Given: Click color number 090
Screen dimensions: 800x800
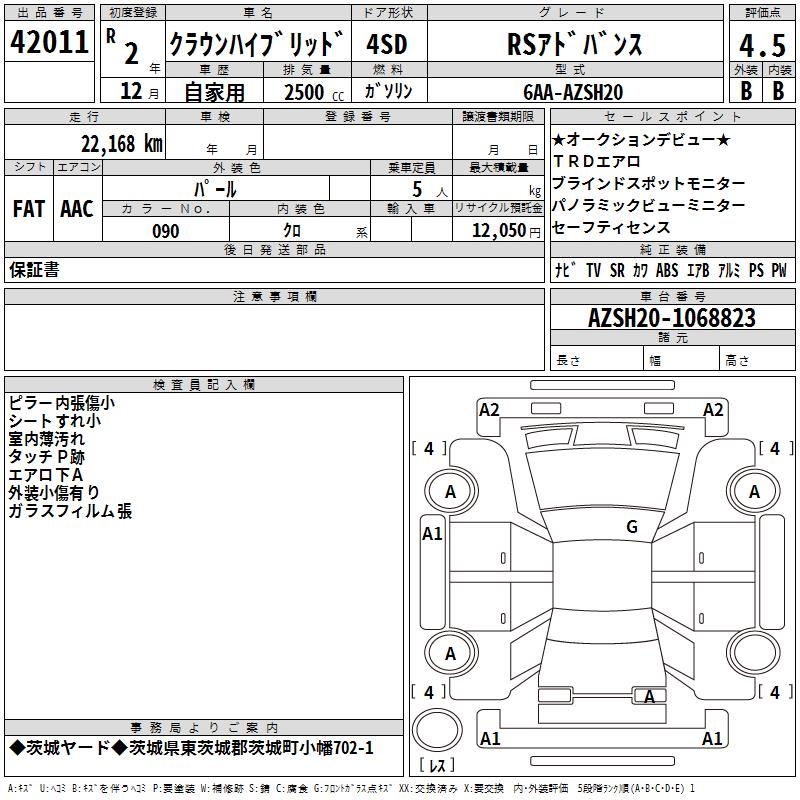Looking at the screenshot, I should point(166,231).
